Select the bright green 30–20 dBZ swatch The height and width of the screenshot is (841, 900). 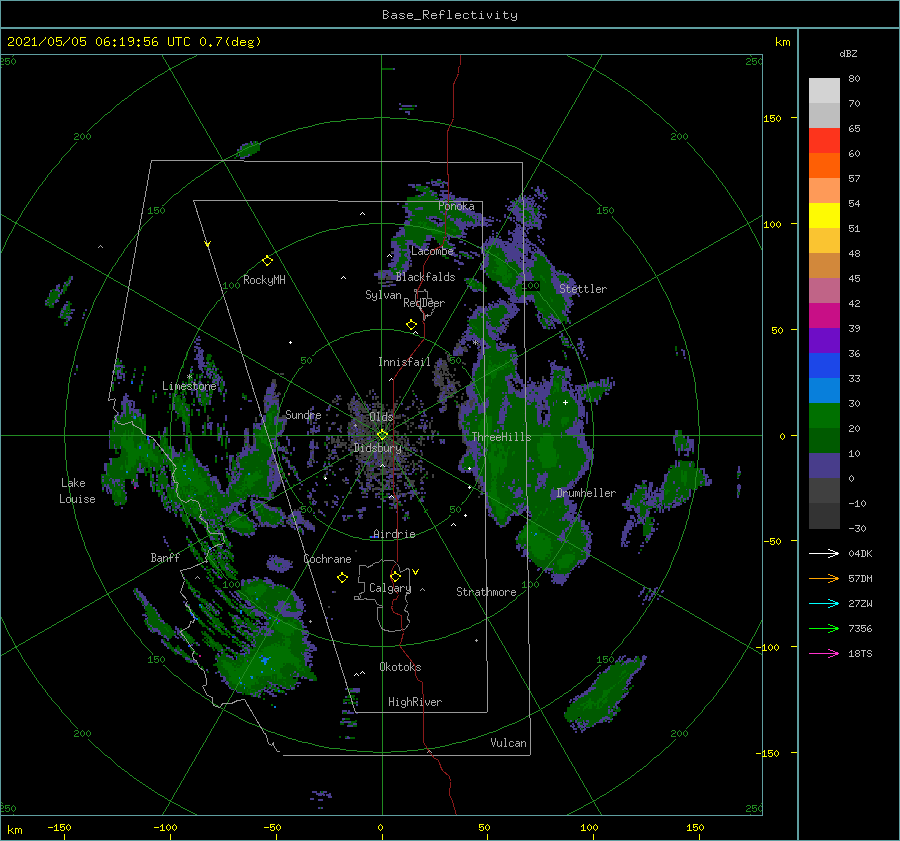pyautogui.click(x=824, y=416)
